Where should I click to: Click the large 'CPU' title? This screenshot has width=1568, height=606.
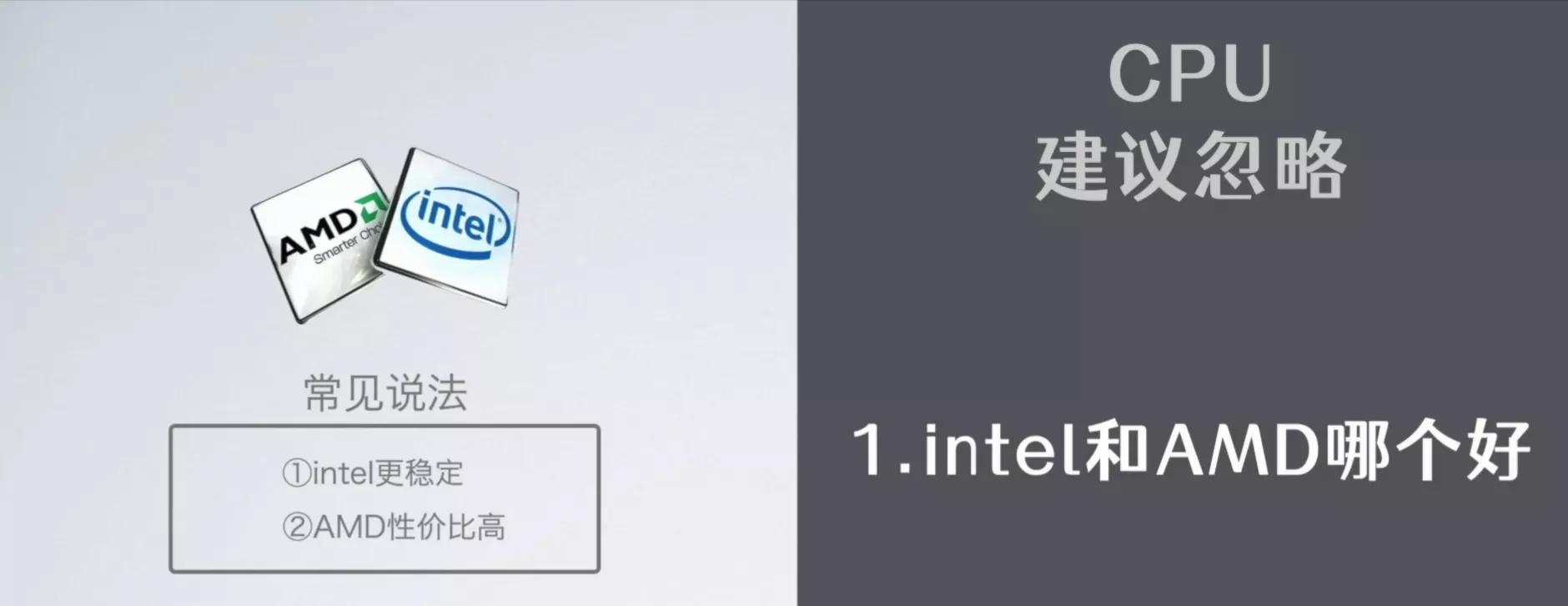tap(1190, 73)
